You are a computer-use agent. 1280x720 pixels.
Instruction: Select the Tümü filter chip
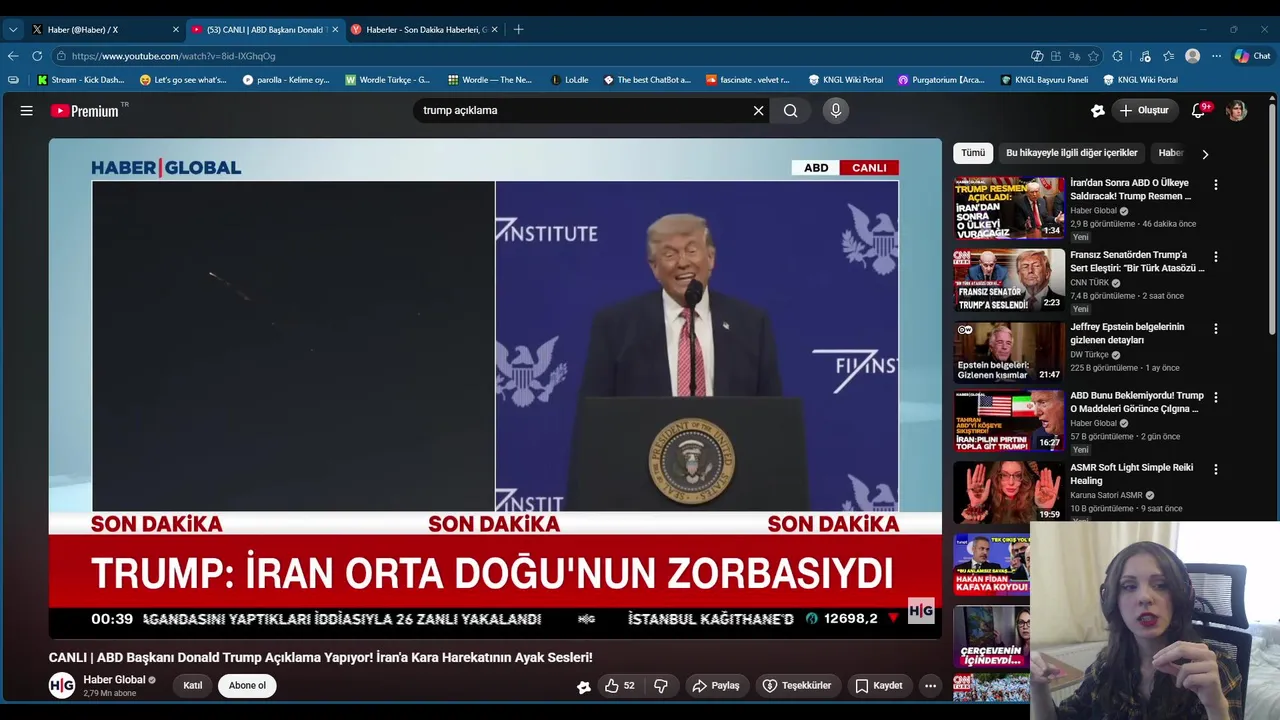click(x=973, y=153)
